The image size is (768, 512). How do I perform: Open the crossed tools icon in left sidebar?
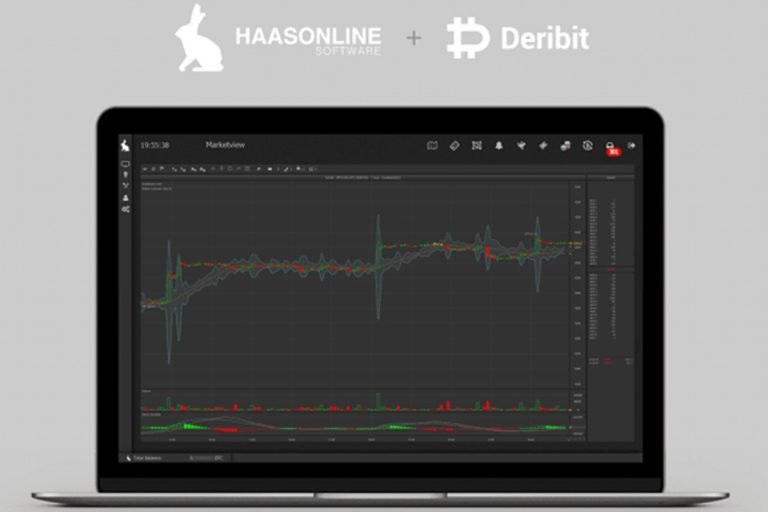[125, 186]
